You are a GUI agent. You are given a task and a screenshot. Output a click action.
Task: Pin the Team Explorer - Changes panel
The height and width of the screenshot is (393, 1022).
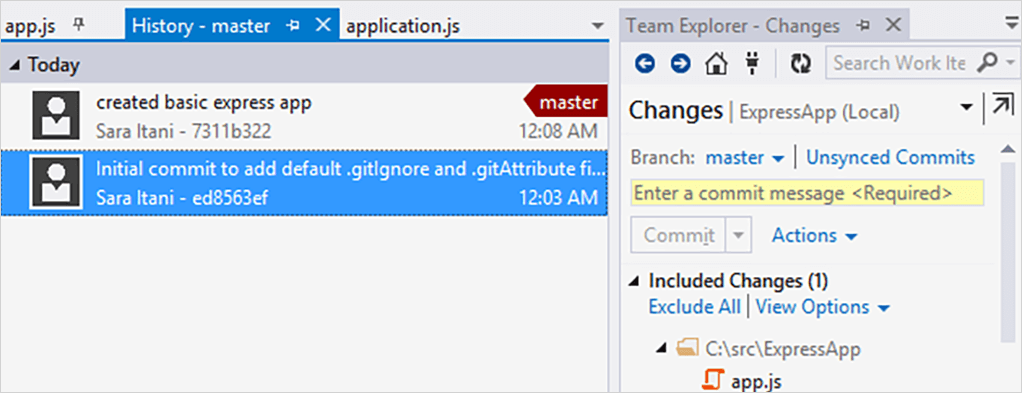[864, 26]
